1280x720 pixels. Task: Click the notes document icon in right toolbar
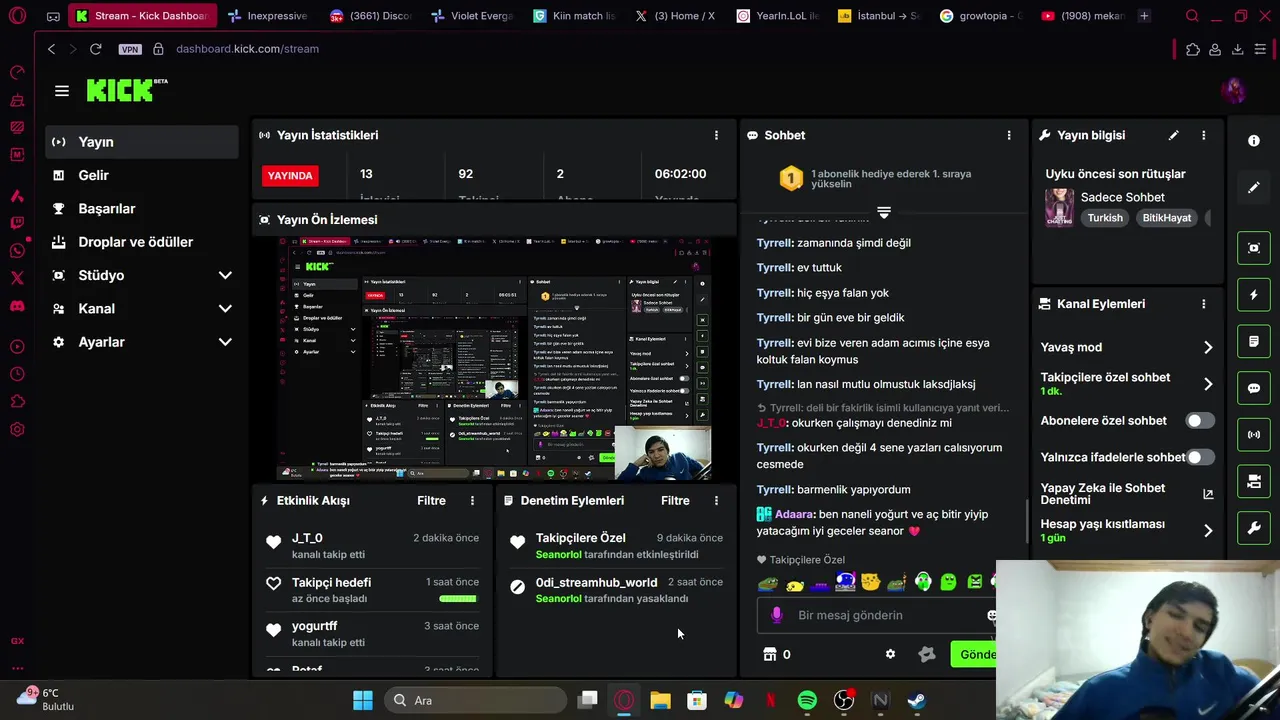tap(1254, 342)
